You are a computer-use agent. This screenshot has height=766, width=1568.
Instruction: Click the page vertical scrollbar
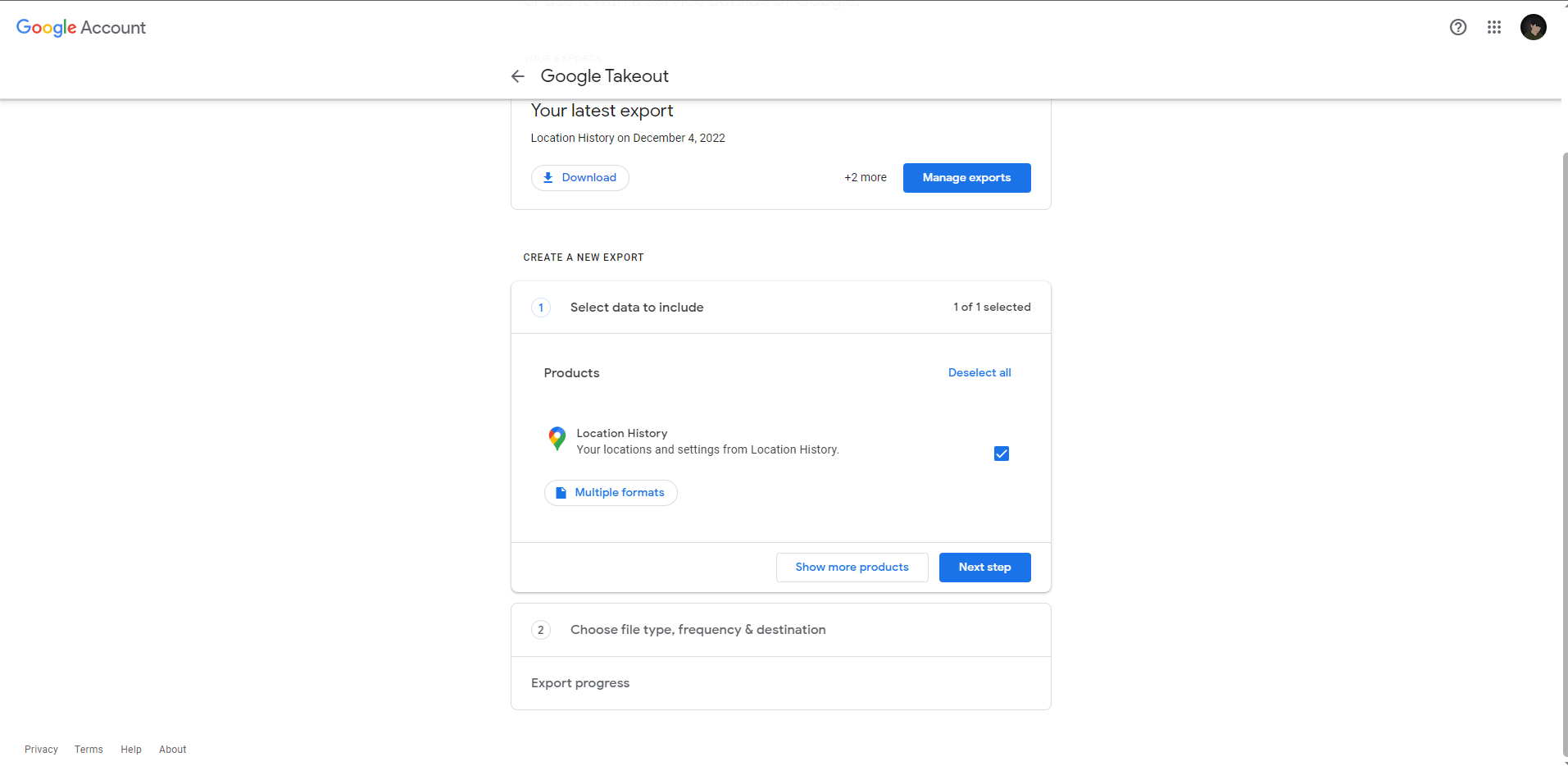coord(1565,455)
